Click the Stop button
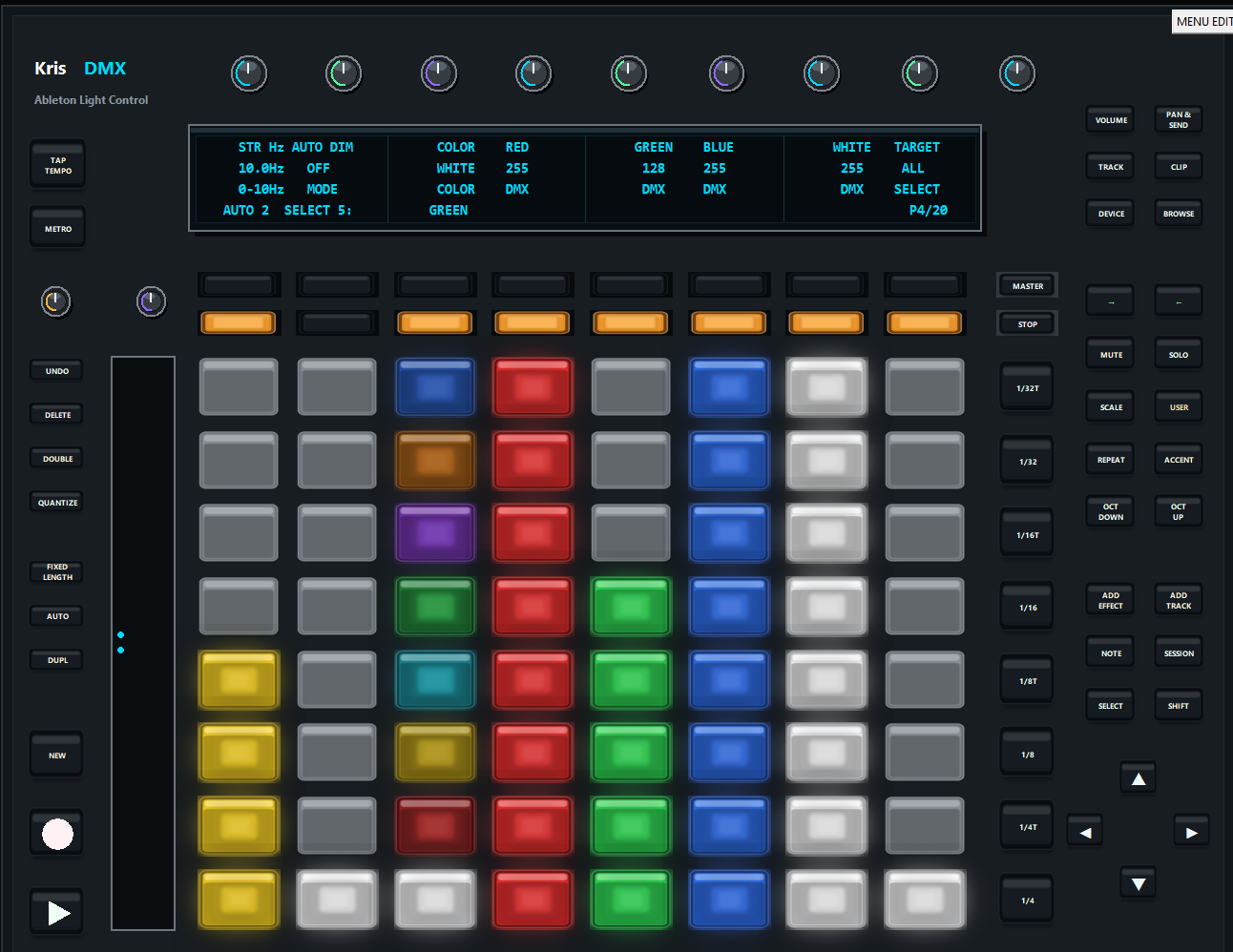Image resolution: width=1233 pixels, height=952 pixels. [x=1027, y=324]
